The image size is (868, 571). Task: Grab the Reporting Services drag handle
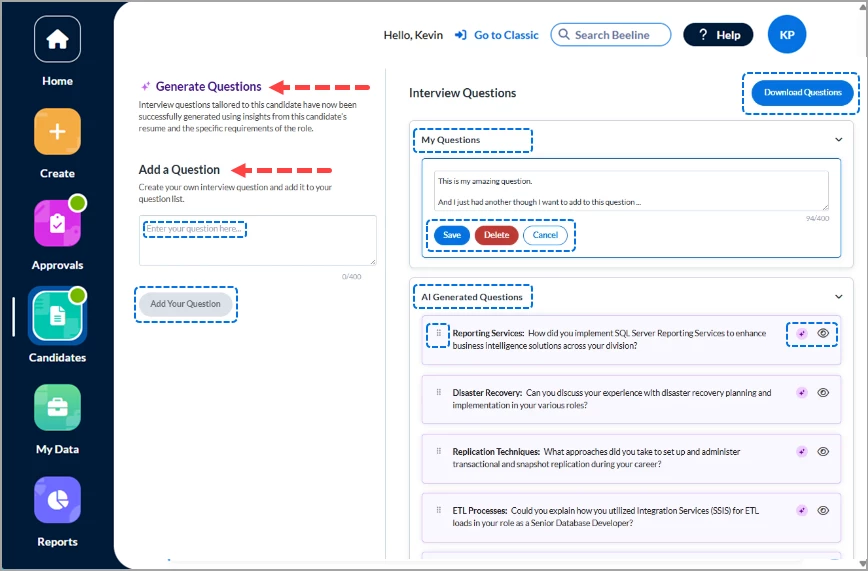click(x=438, y=333)
